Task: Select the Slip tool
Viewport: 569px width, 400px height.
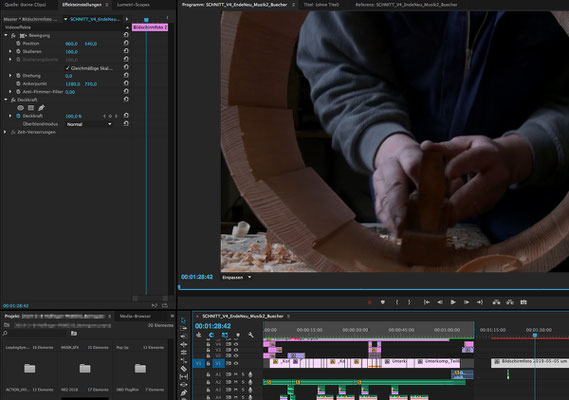Action: 184,377
